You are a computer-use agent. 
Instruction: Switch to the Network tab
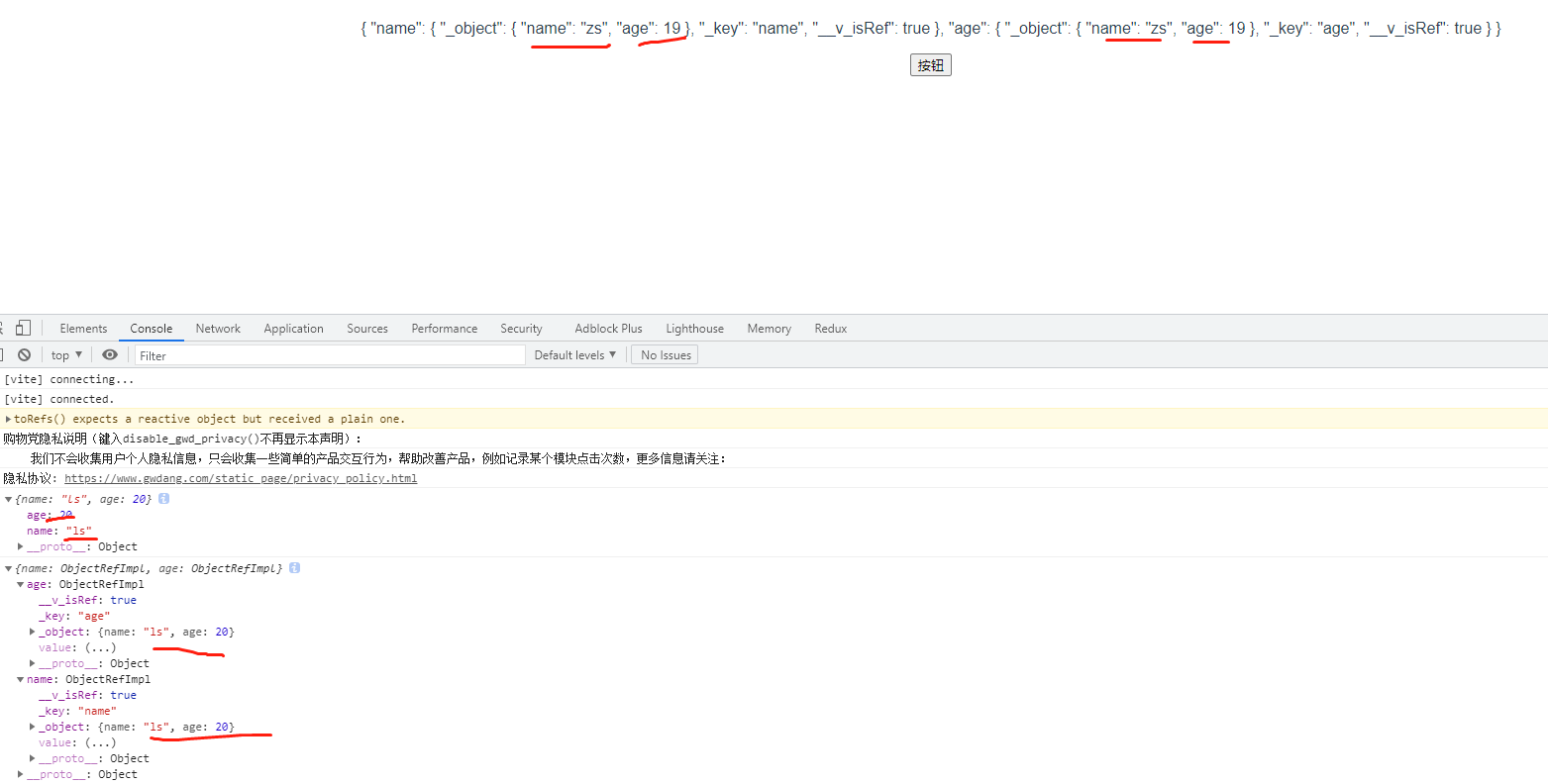click(217, 328)
